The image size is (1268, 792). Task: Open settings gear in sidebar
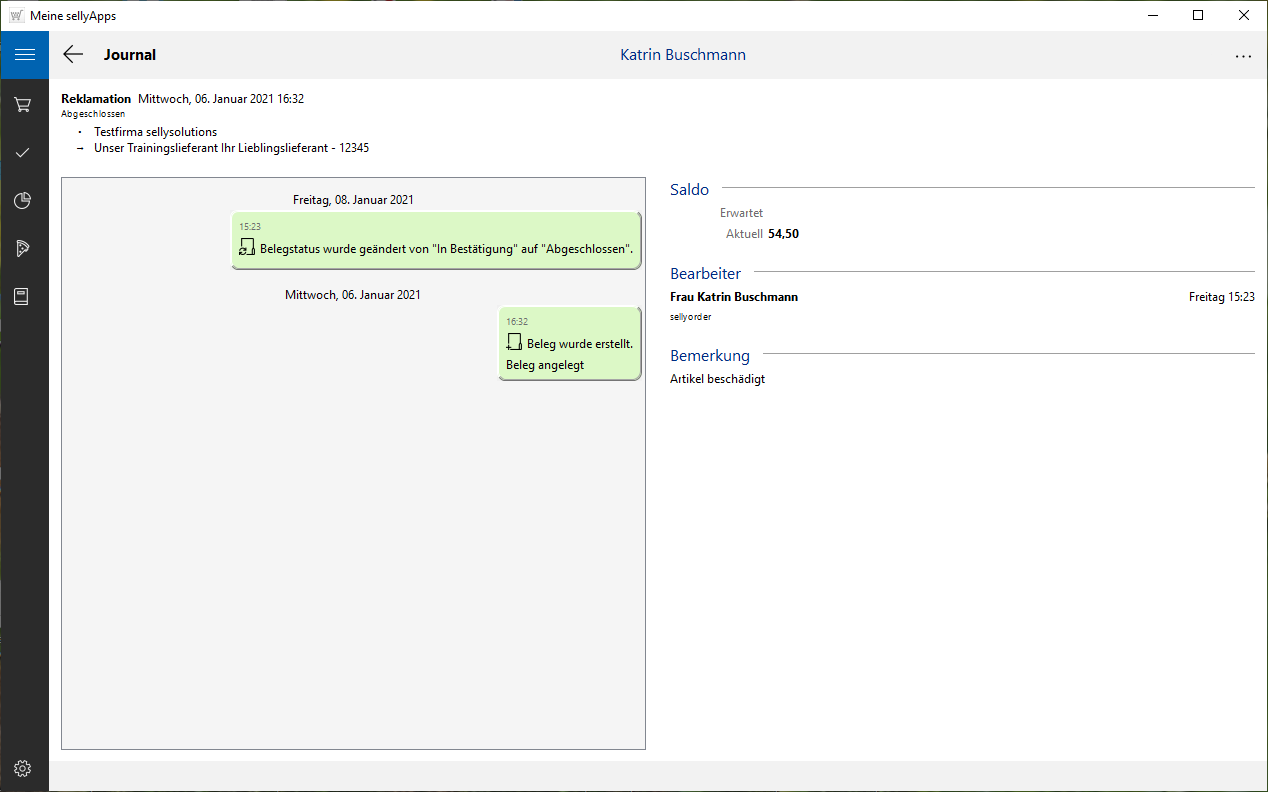(23, 768)
